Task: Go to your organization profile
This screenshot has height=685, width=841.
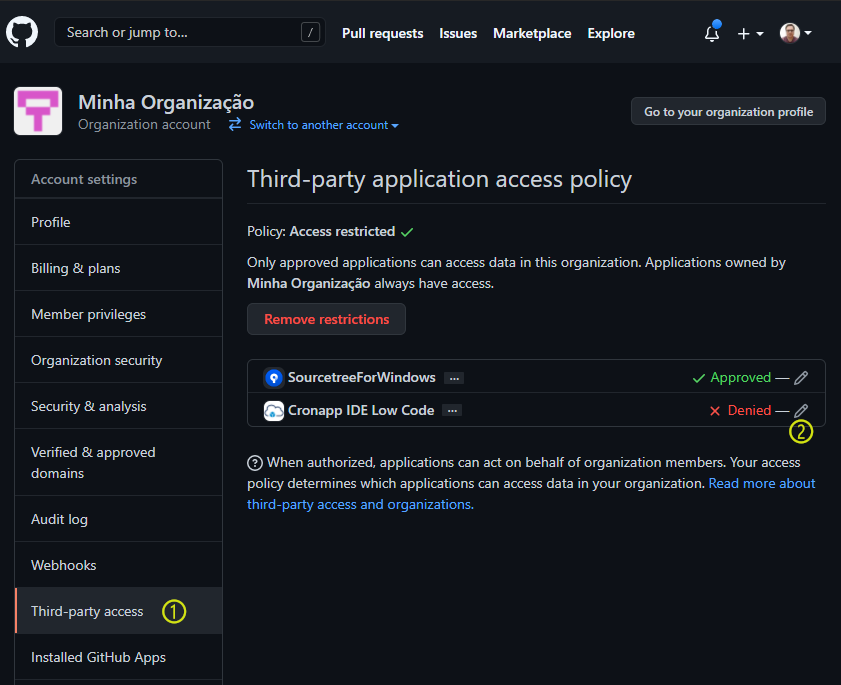Action: pos(728,112)
